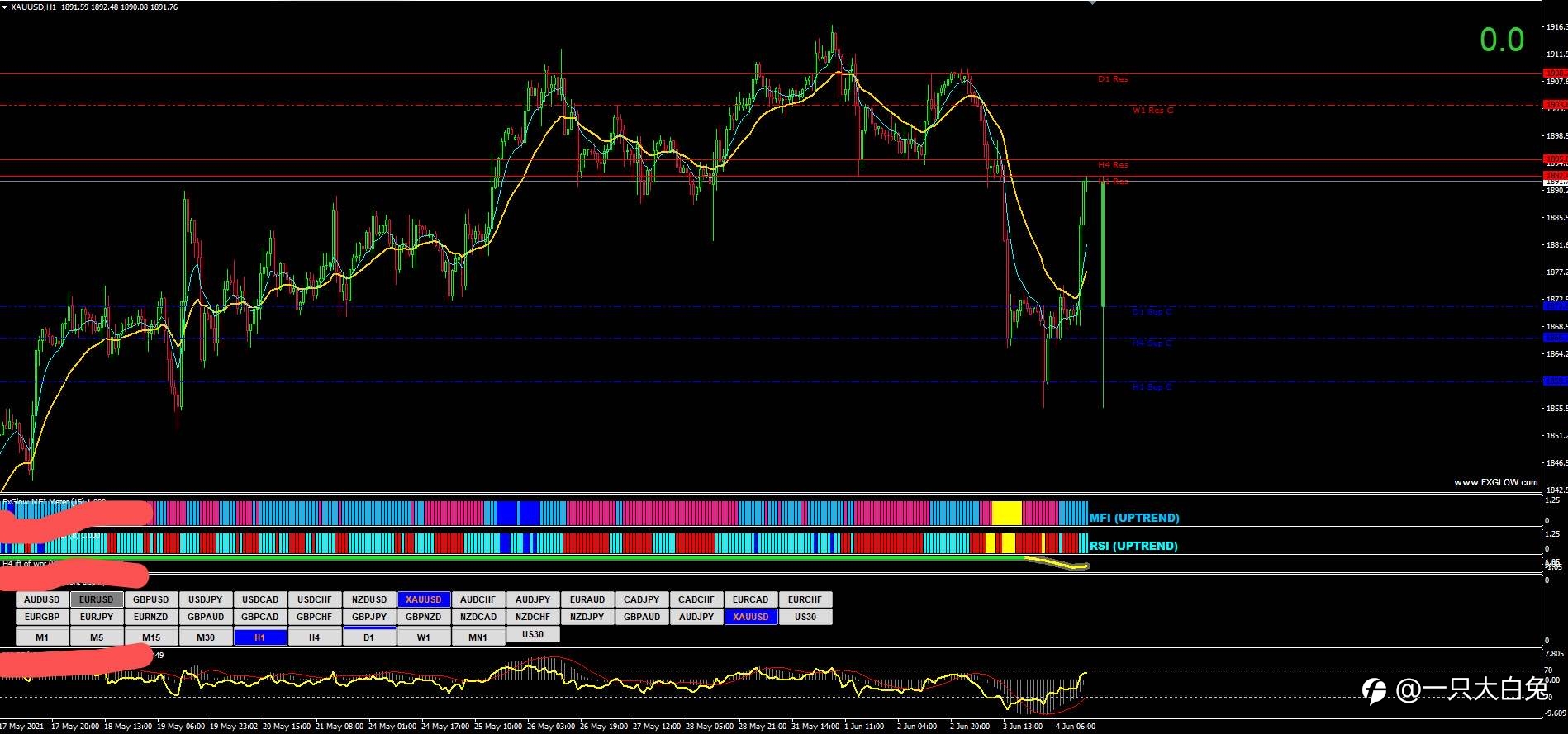Click the arrow icon beside XAUUSD,H1 title
1568x734 pixels.
click(x=5, y=7)
